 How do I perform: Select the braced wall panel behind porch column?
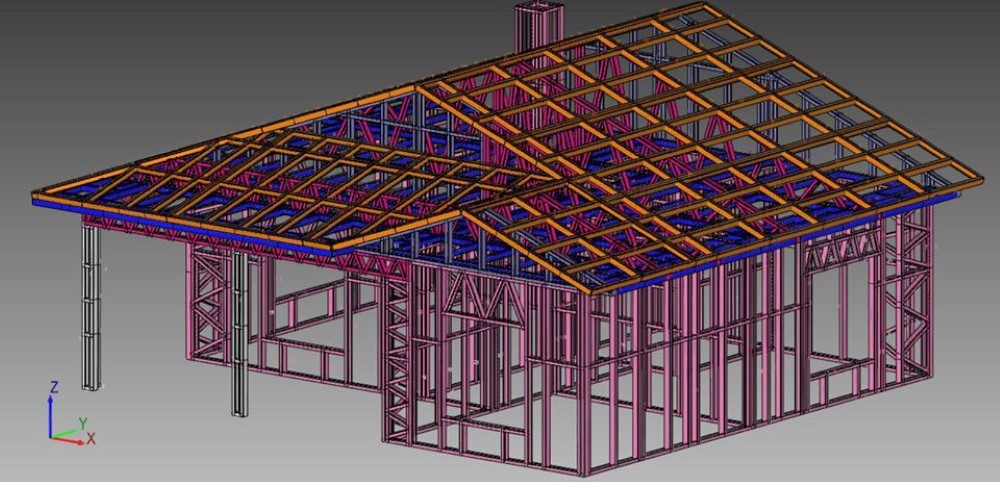[212, 300]
